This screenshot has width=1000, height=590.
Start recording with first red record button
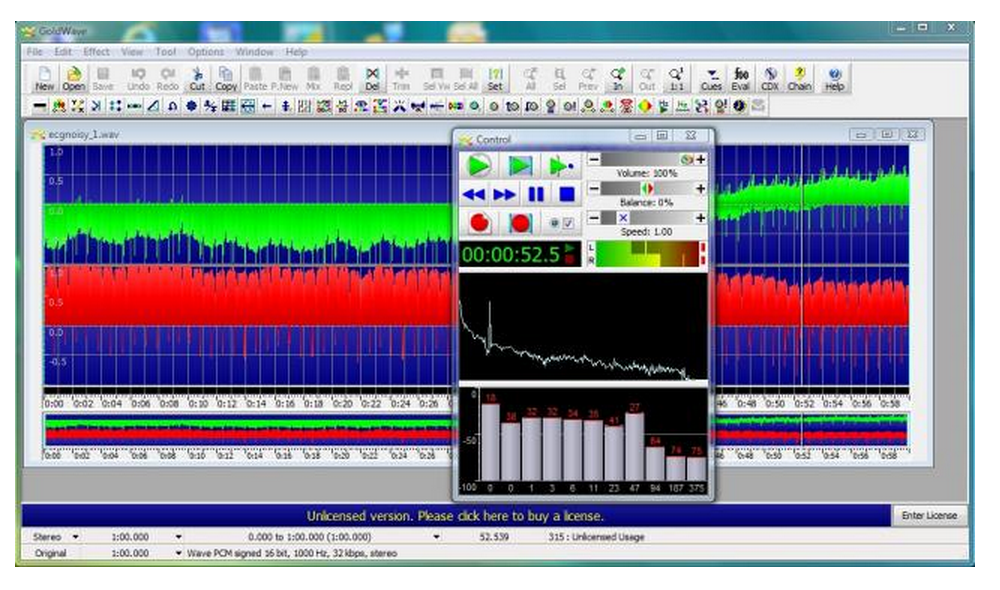pos(480,223)
